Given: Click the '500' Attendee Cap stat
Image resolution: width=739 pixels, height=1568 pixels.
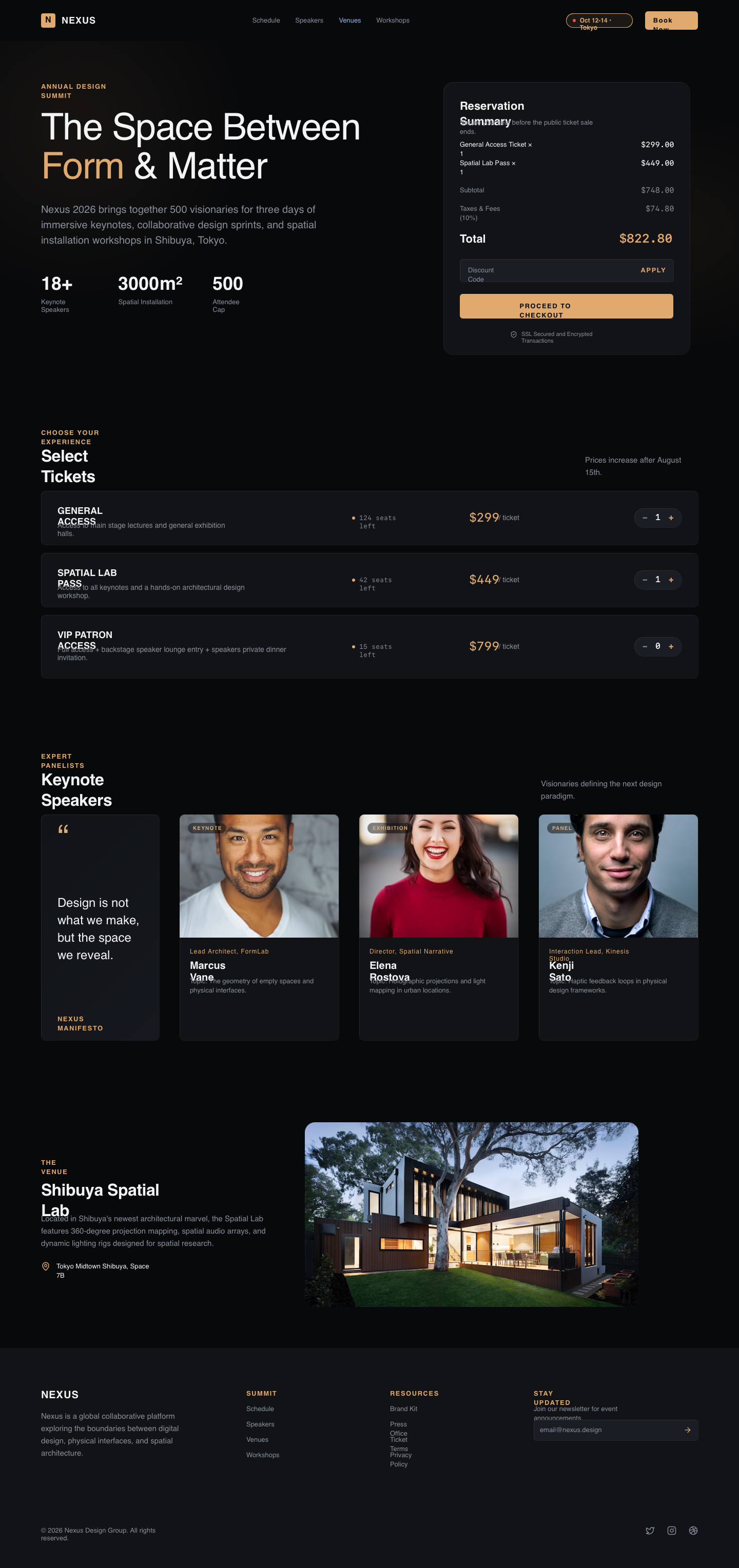Looking at the screenshot, I should coord(227,293).
